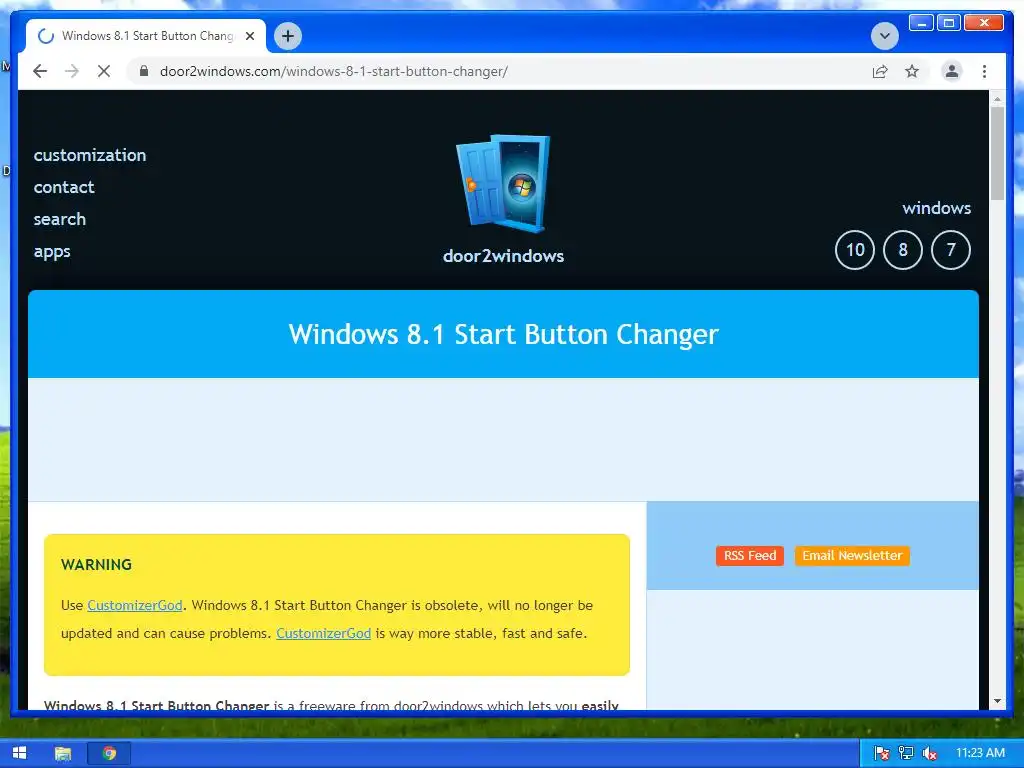Screen dimensions: 1024x768
Task: Click the scrollbar down arrow
Action: (x=997, y=701)
